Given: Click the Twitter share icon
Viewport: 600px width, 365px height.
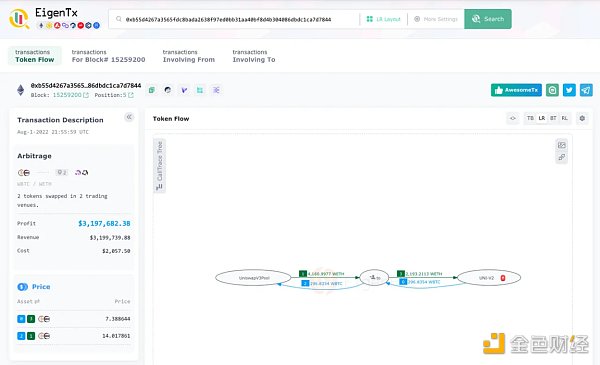Looking at the screenshot, I should click(x=569, y=90).
